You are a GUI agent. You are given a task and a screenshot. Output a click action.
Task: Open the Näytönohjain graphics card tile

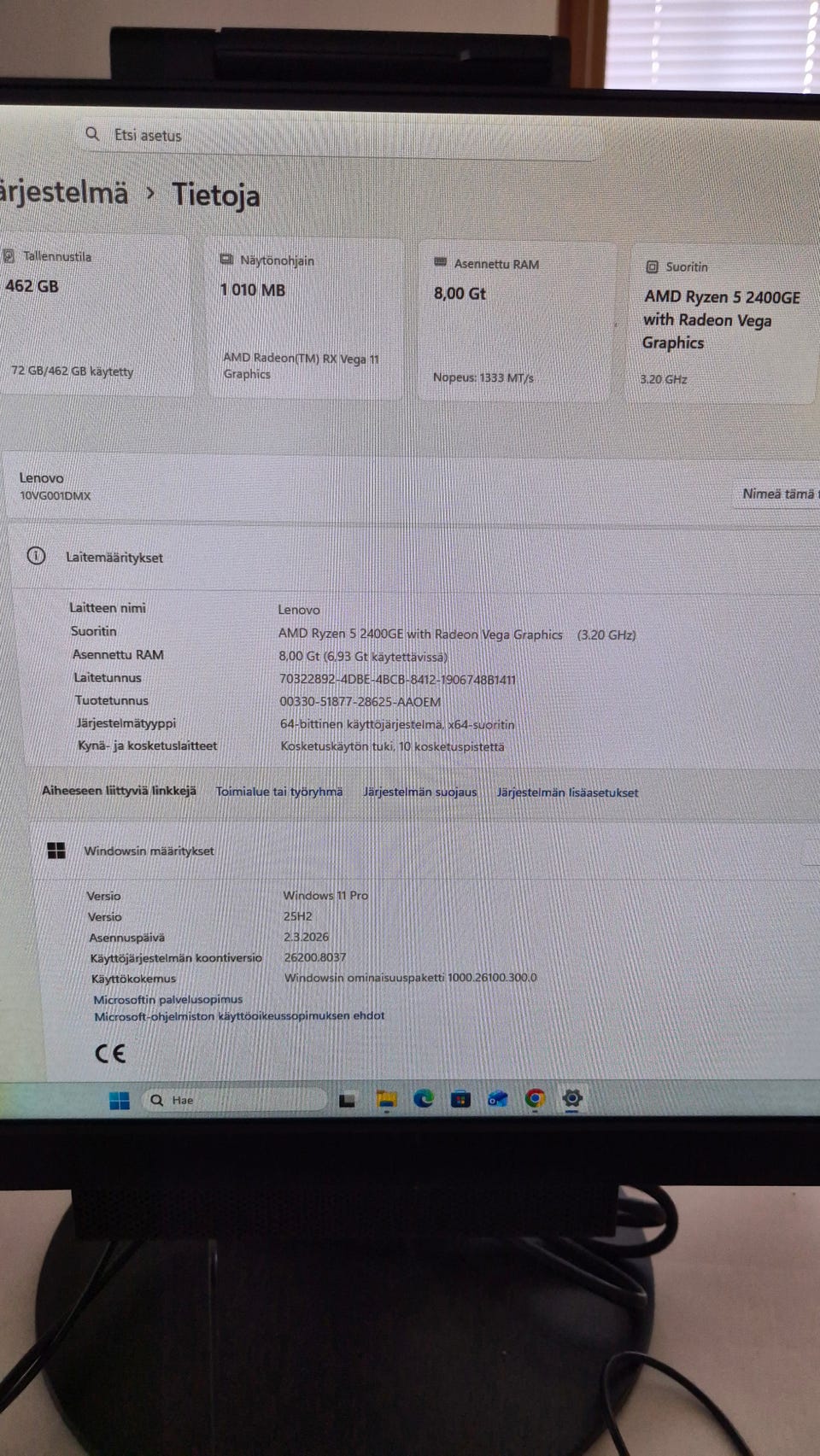click(306, 319)
